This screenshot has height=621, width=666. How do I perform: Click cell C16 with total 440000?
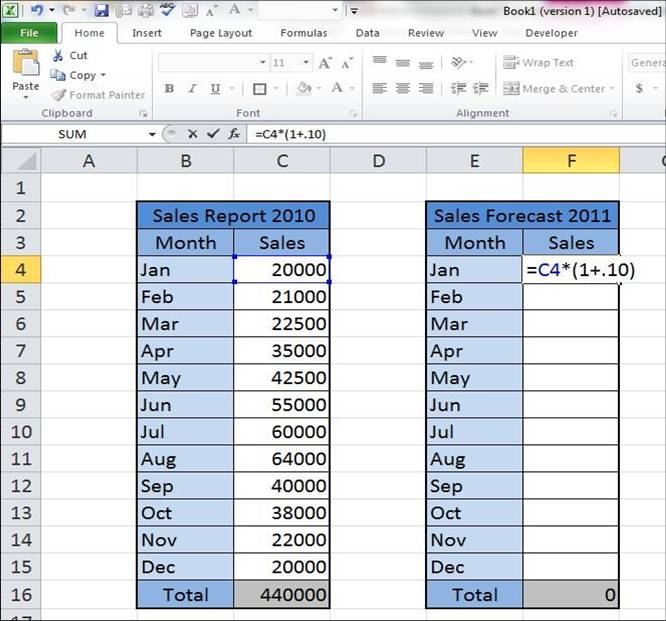tap(282, 595)
